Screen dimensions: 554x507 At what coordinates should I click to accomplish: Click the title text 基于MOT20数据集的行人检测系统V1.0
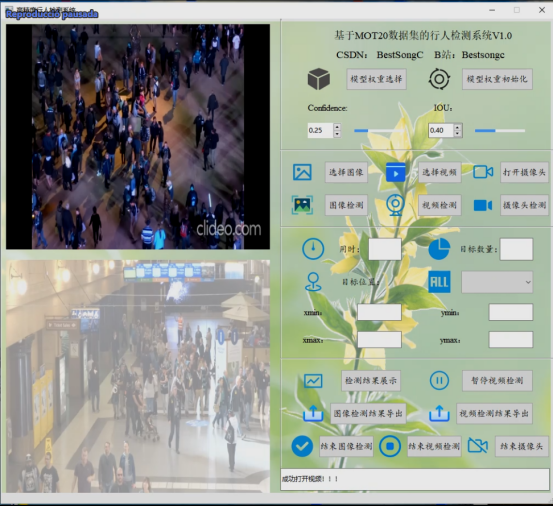click(x=423, y=35)
